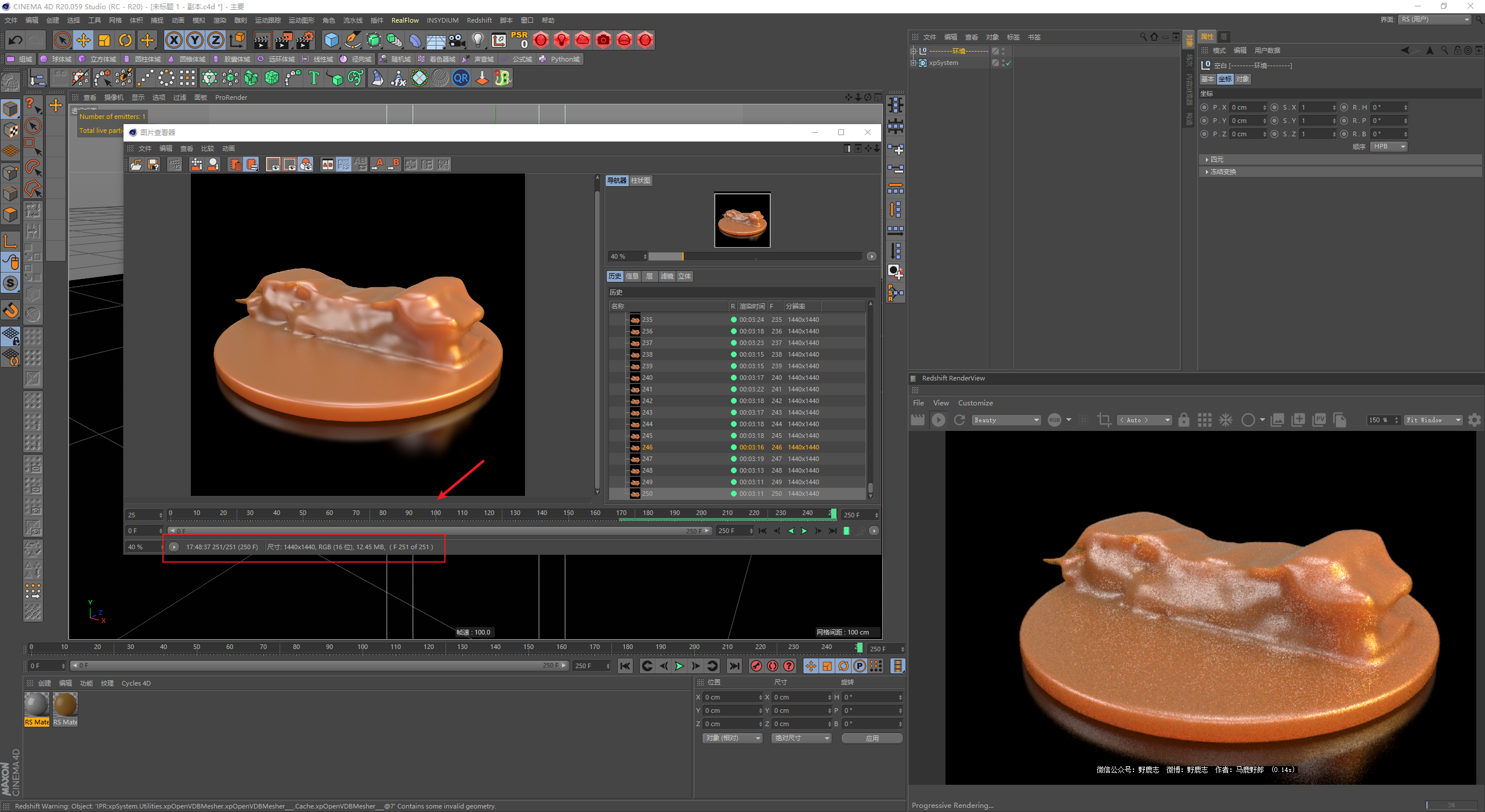Add a Cube primitive object

[x=331, y=40]
